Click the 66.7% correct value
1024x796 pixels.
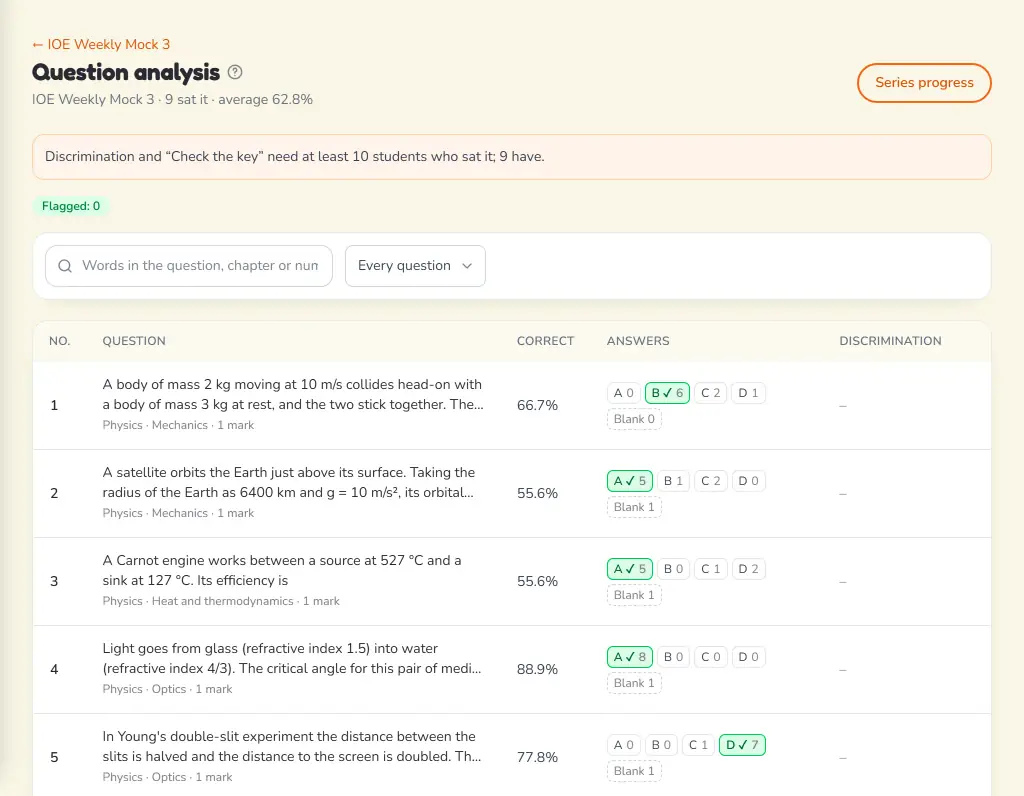point(537,406)
